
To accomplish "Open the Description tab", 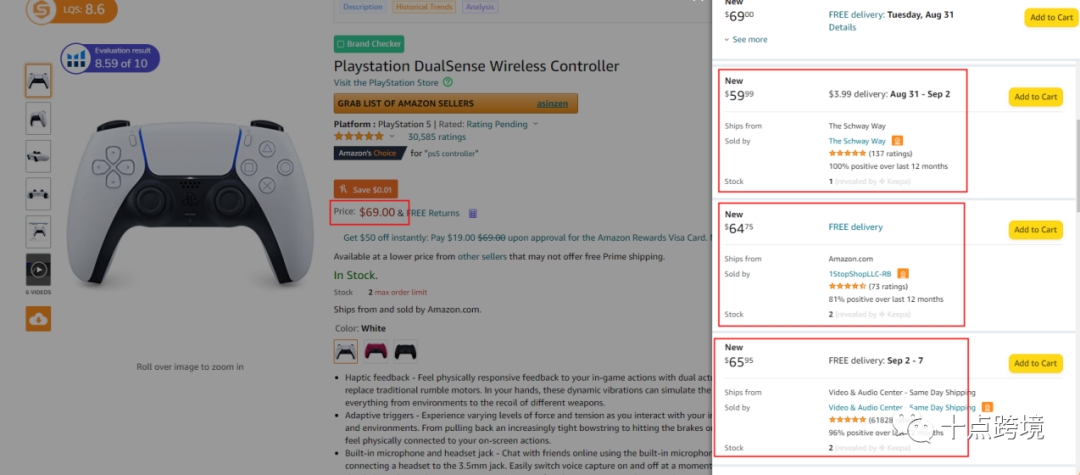I will point(362,7).
